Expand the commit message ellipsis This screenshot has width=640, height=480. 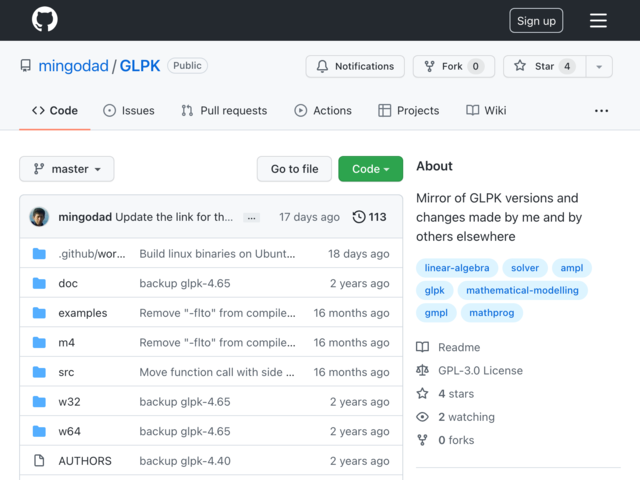coord(251,218)
